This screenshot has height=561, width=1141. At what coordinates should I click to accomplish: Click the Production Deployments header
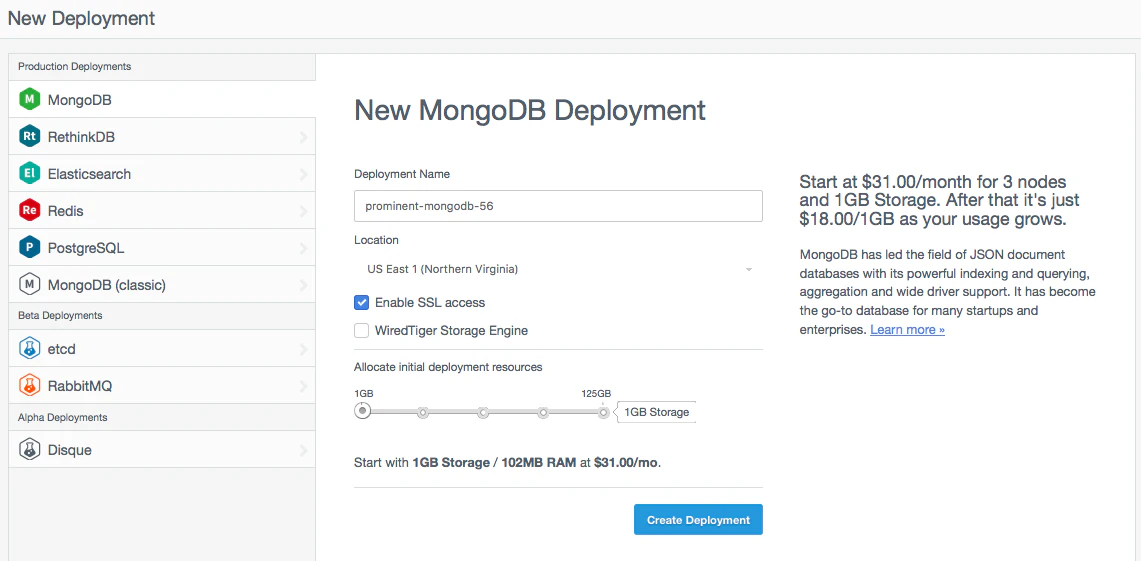click(162, 66)
